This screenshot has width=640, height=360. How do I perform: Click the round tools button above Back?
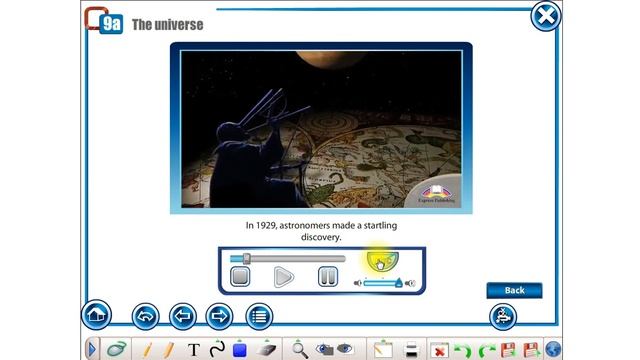pos(503,317)
